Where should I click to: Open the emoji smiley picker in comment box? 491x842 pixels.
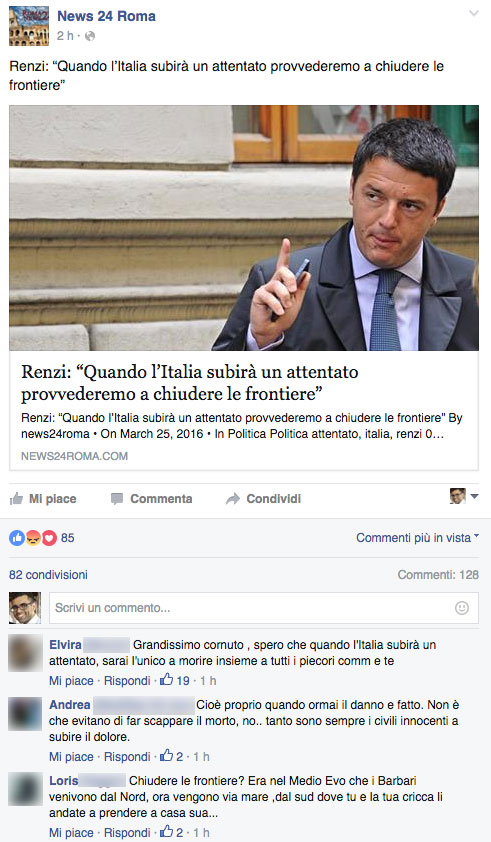pos(462,608)
